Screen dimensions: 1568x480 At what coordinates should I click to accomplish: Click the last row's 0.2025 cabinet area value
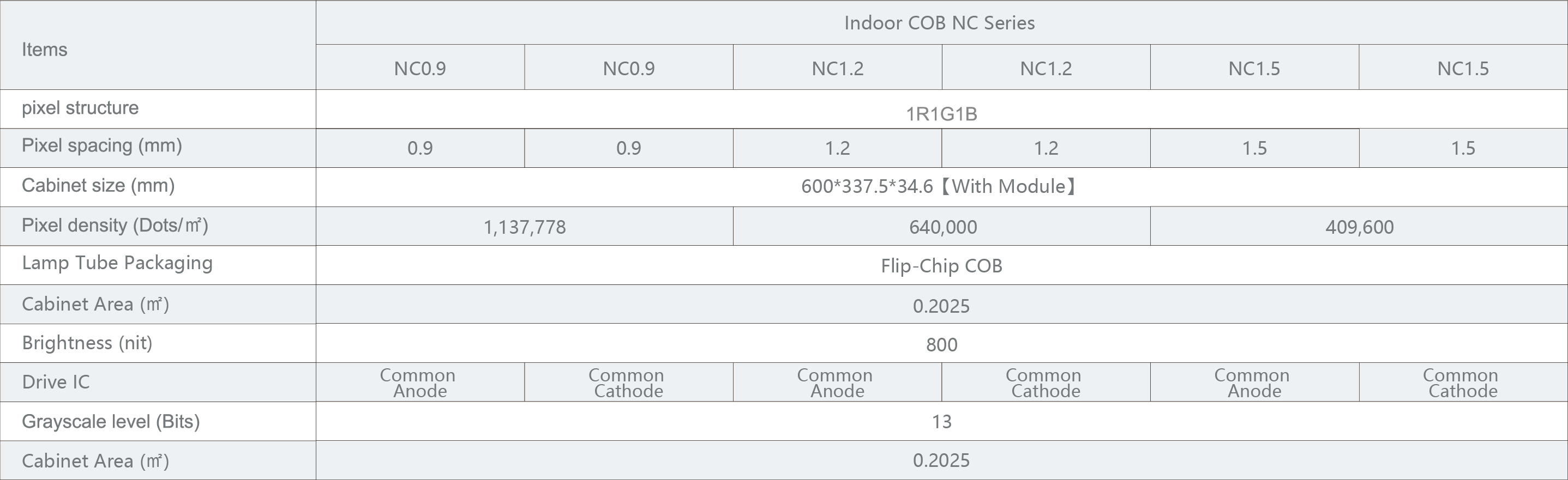coord(941,460)
